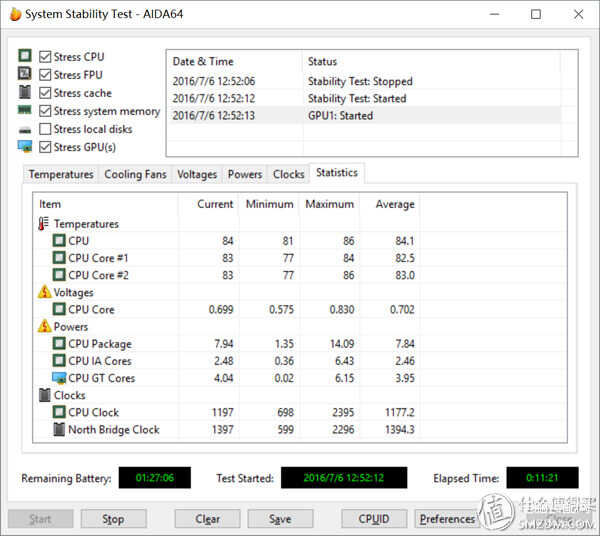Click the Maximum column header
The width and height of the screenshot is (600, 536).
pos(329,204)
